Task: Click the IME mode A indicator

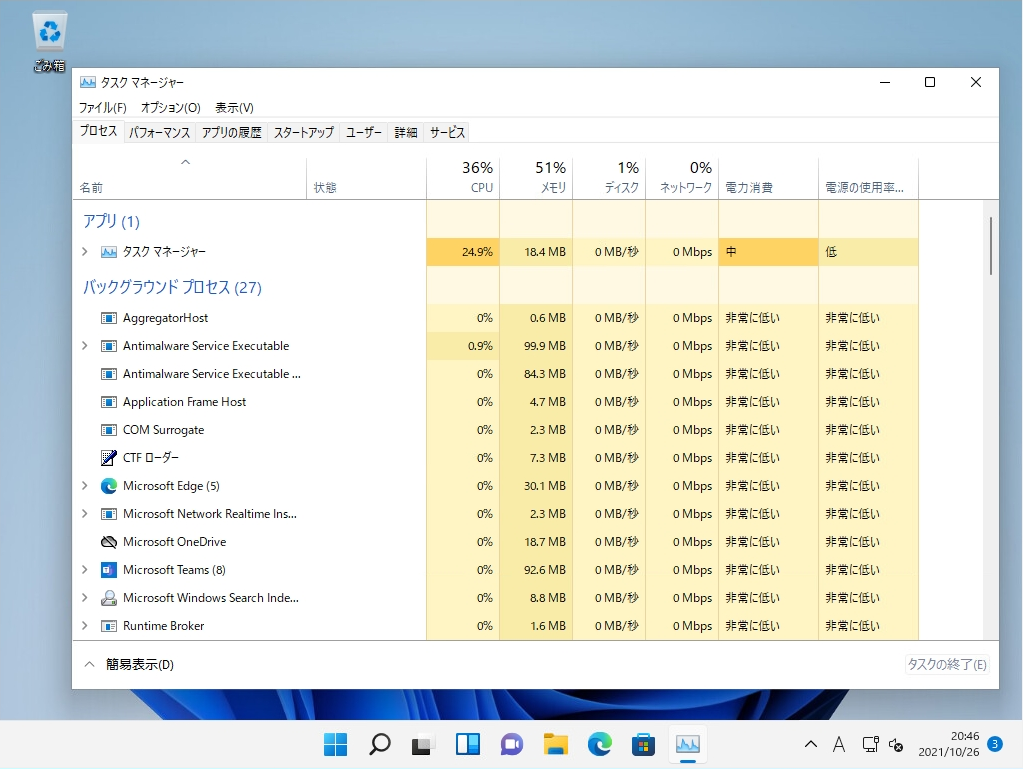Action: pyautogui.click(x=839, y=744)
